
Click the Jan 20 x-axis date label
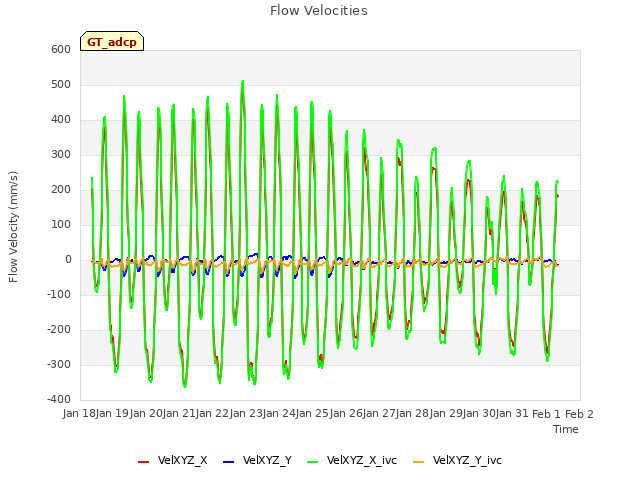coord(146,414)
